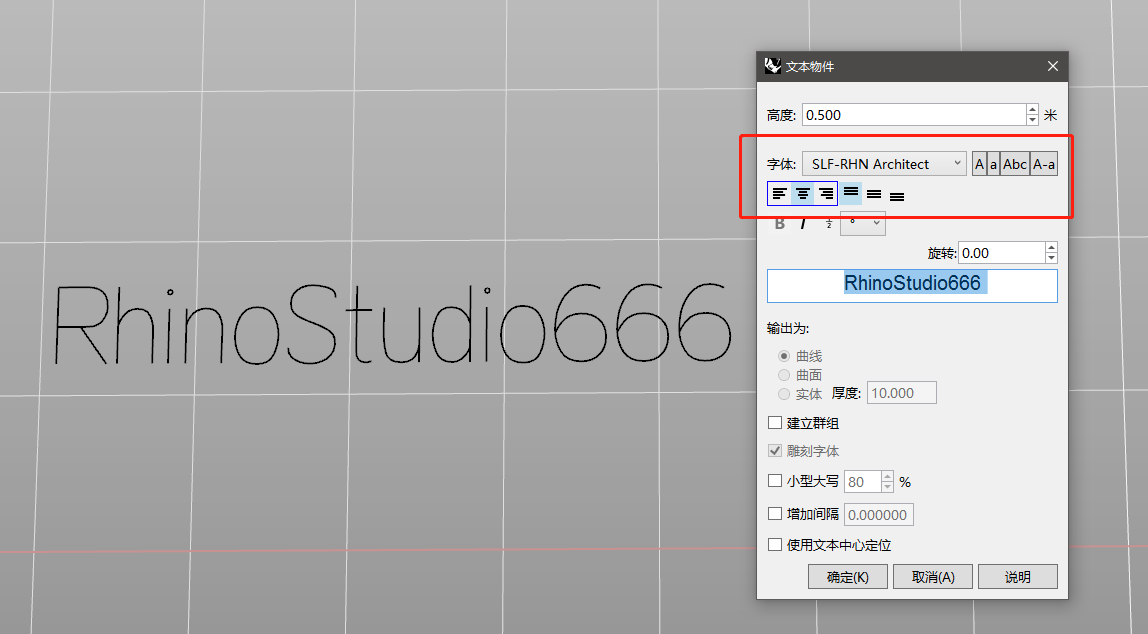
Task: Convert text to uppercase with the 'A' button
Action: (x=979, y=164)
